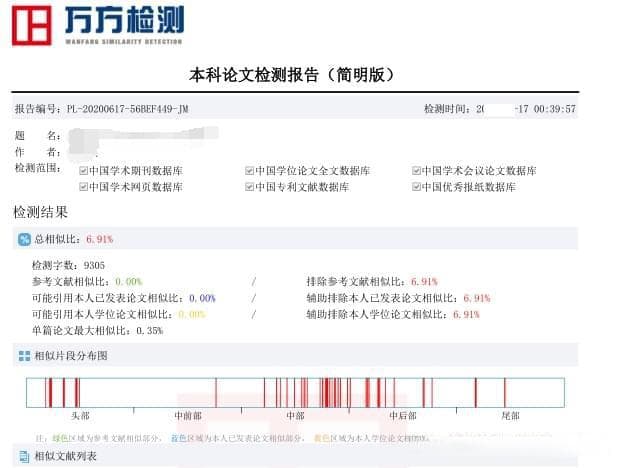Click the 检测范围 label
Screen dimensions: 623x468
(38, 168)
